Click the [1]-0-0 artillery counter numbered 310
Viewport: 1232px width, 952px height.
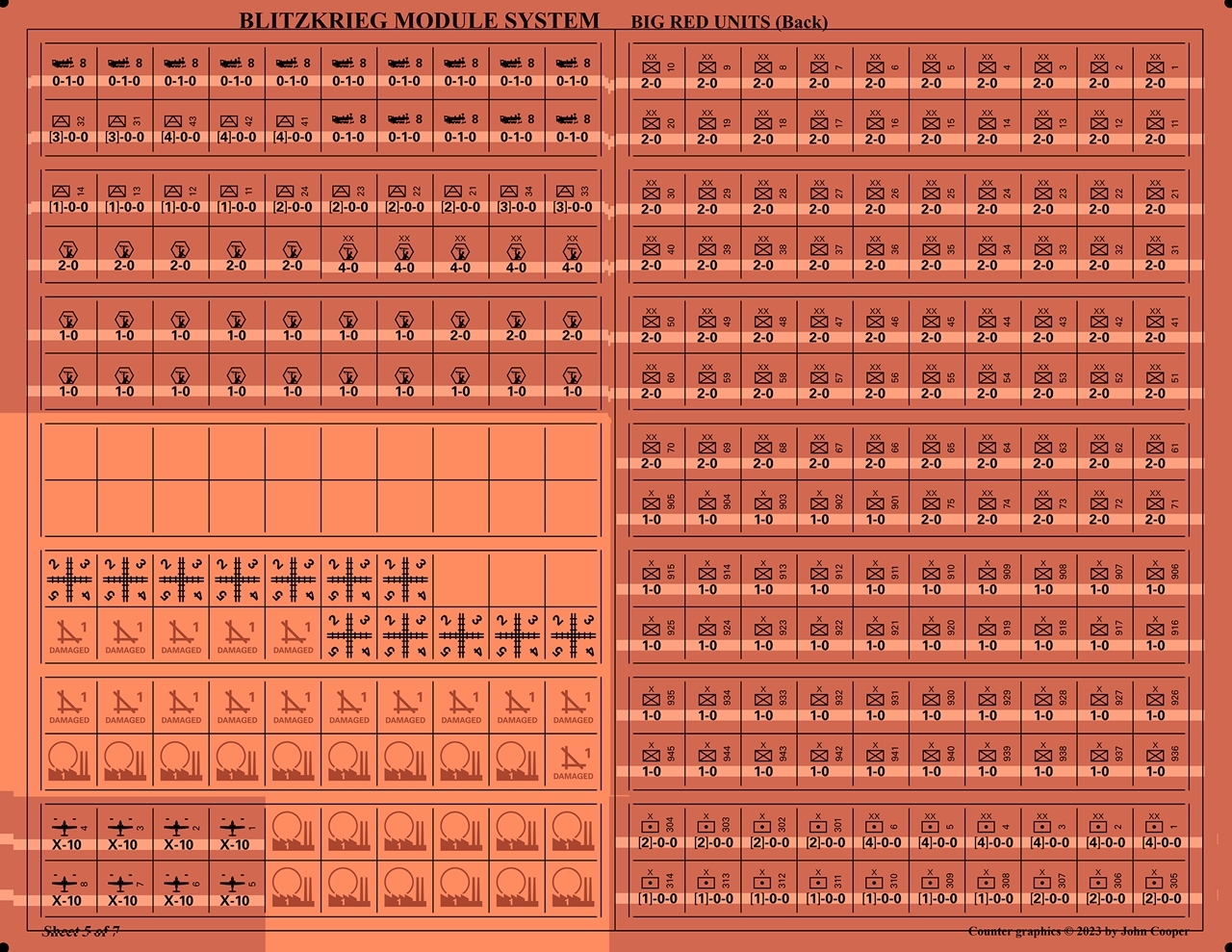883,888
